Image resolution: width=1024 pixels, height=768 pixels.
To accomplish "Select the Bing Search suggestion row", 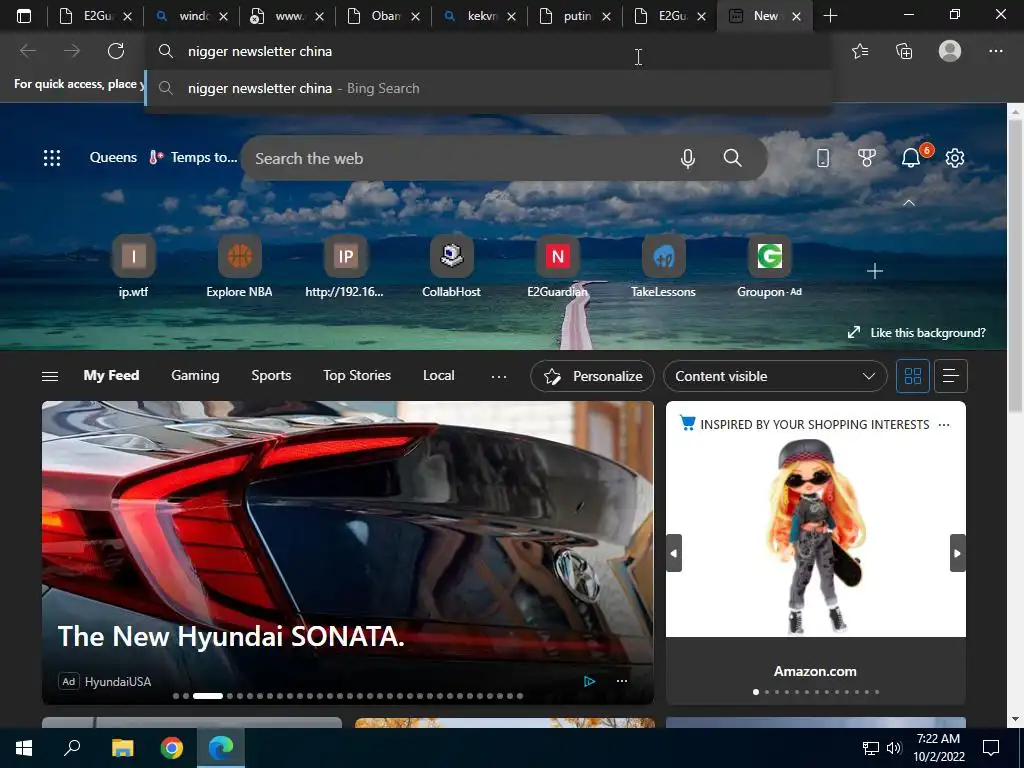I will 488,88.
